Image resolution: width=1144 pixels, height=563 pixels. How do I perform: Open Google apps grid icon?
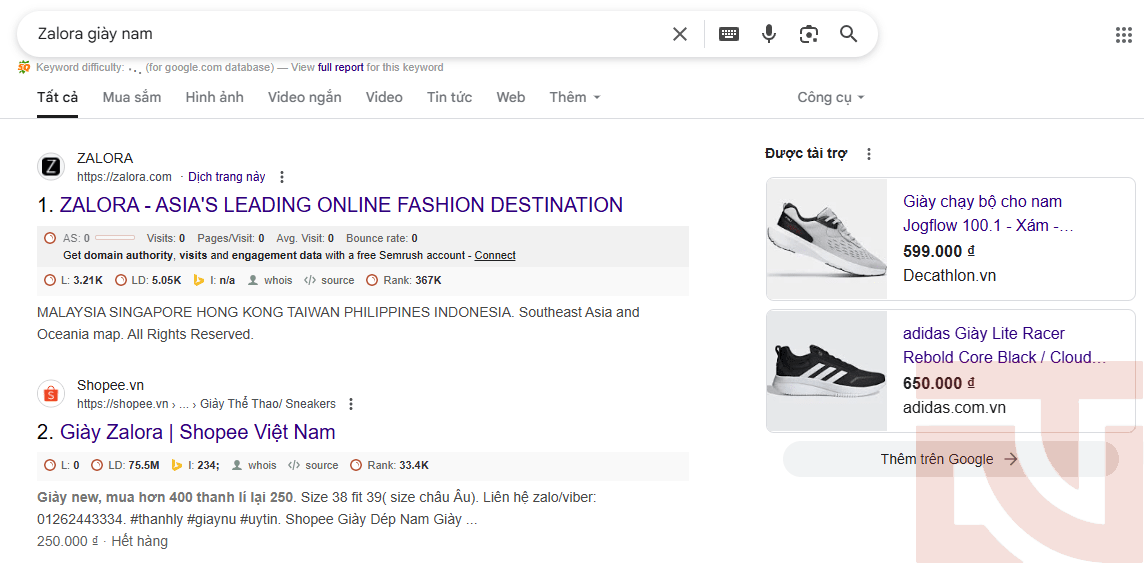click(x=1124, y=35)
